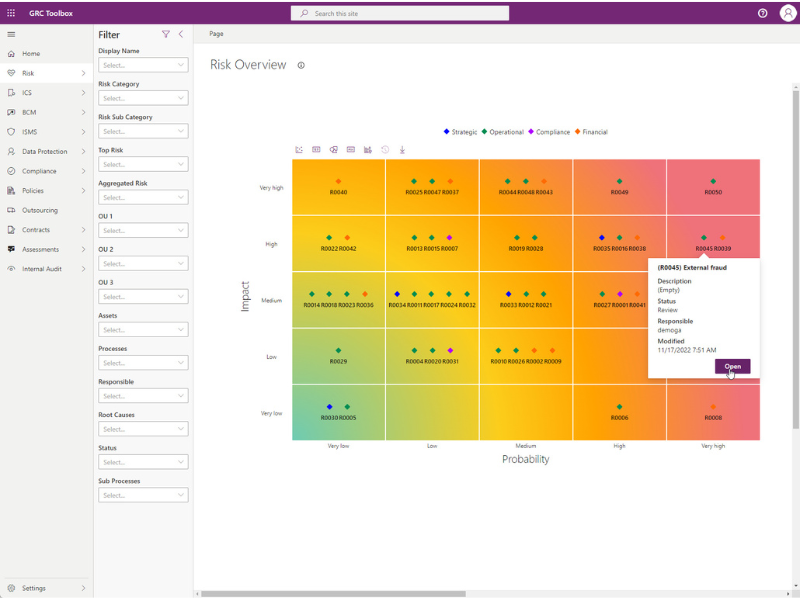Collapse the Filter panel with the arrow
This screenshot has width=800, height=600.
point(181,34)
